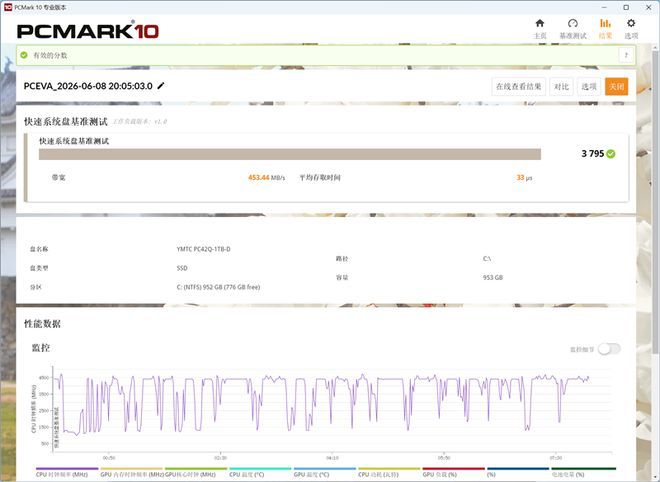Open the 选项 button next to 对比
This screenshot has height=482, width=660.
(589, 87)
